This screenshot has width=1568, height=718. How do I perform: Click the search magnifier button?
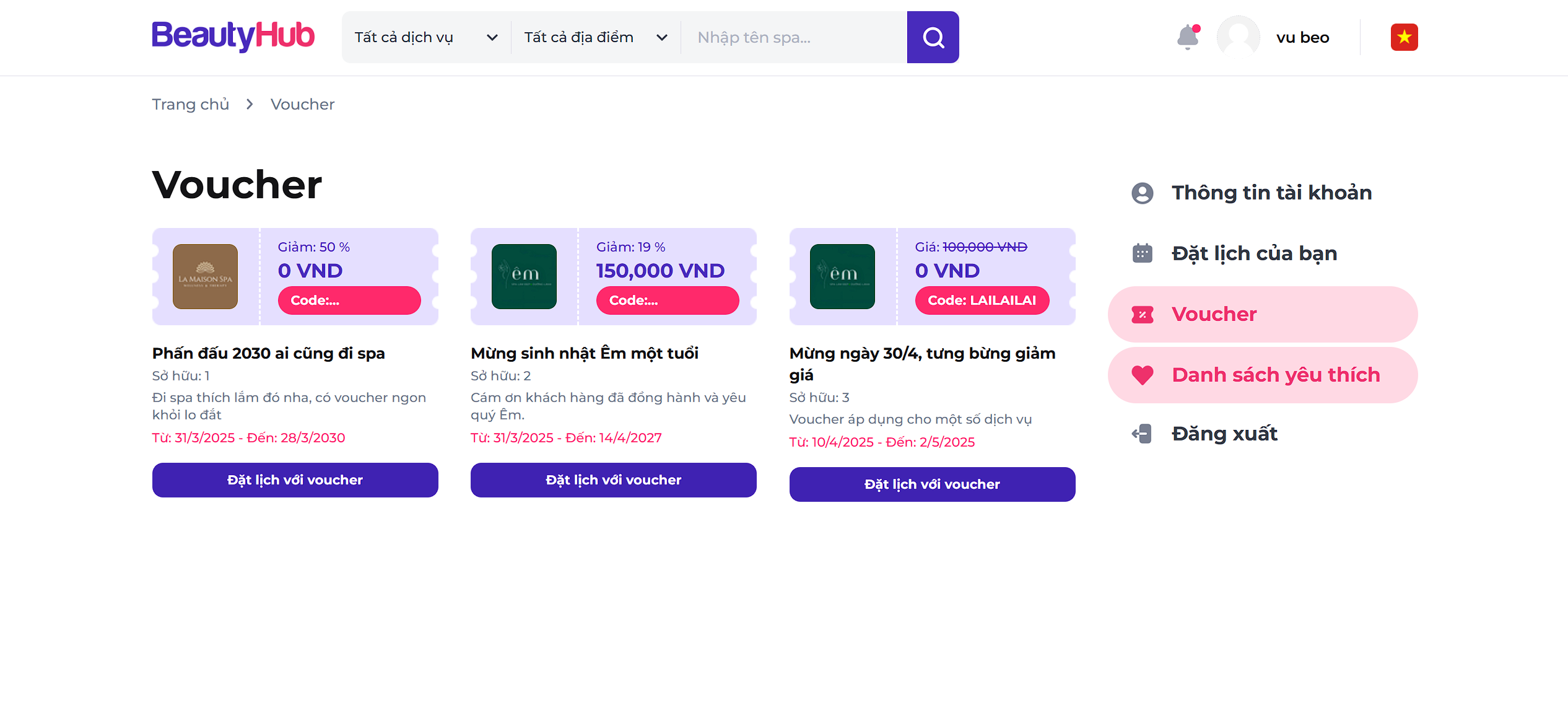(x=933, y=37)
